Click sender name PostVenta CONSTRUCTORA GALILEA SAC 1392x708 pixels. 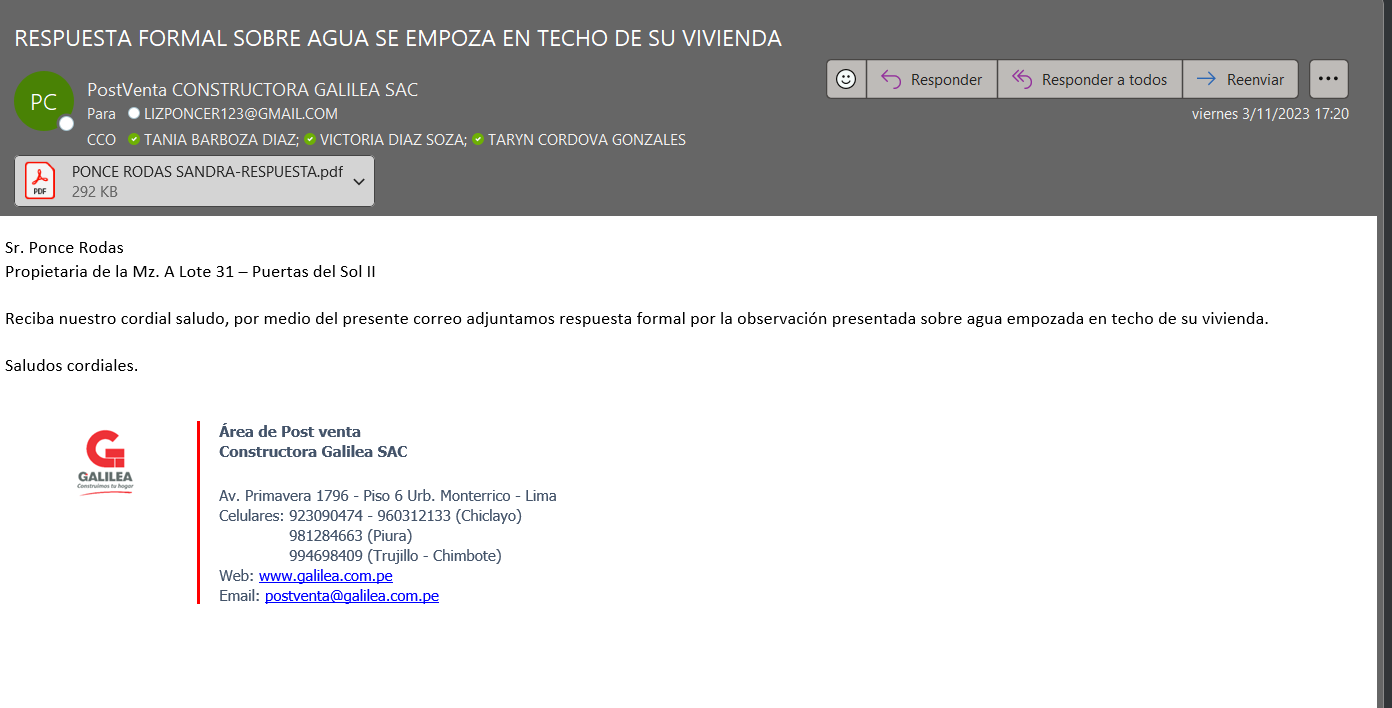pos(252,90)
